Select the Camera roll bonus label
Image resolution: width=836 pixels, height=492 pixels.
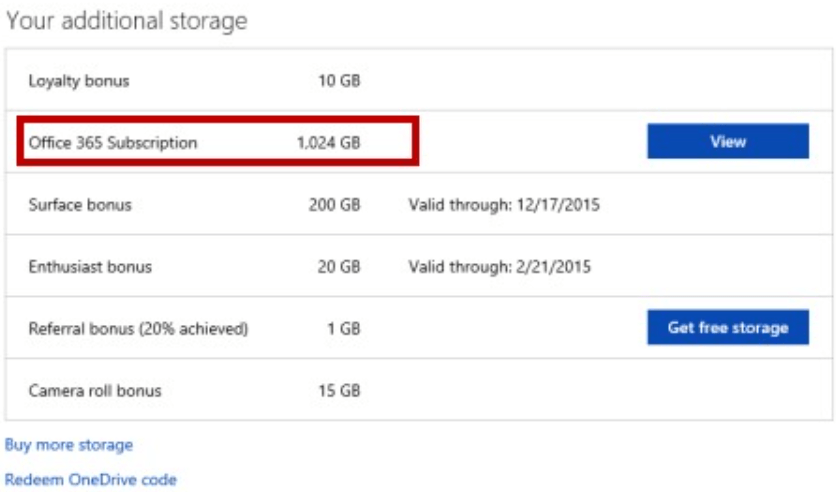click(95, 391)
